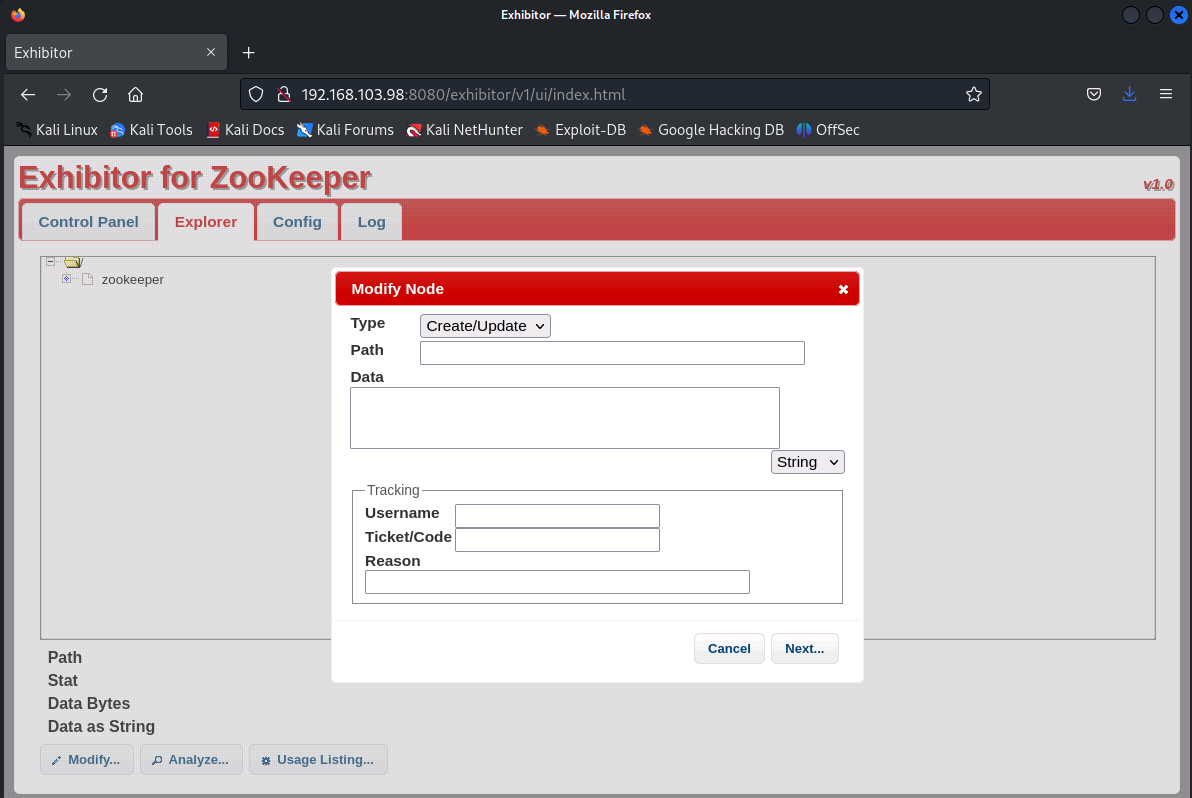Image resolution: width=1192 pixels, height=798 pixels.
Task: Open the Kali NetHunter bookmark
Action: tap(464, 130)
